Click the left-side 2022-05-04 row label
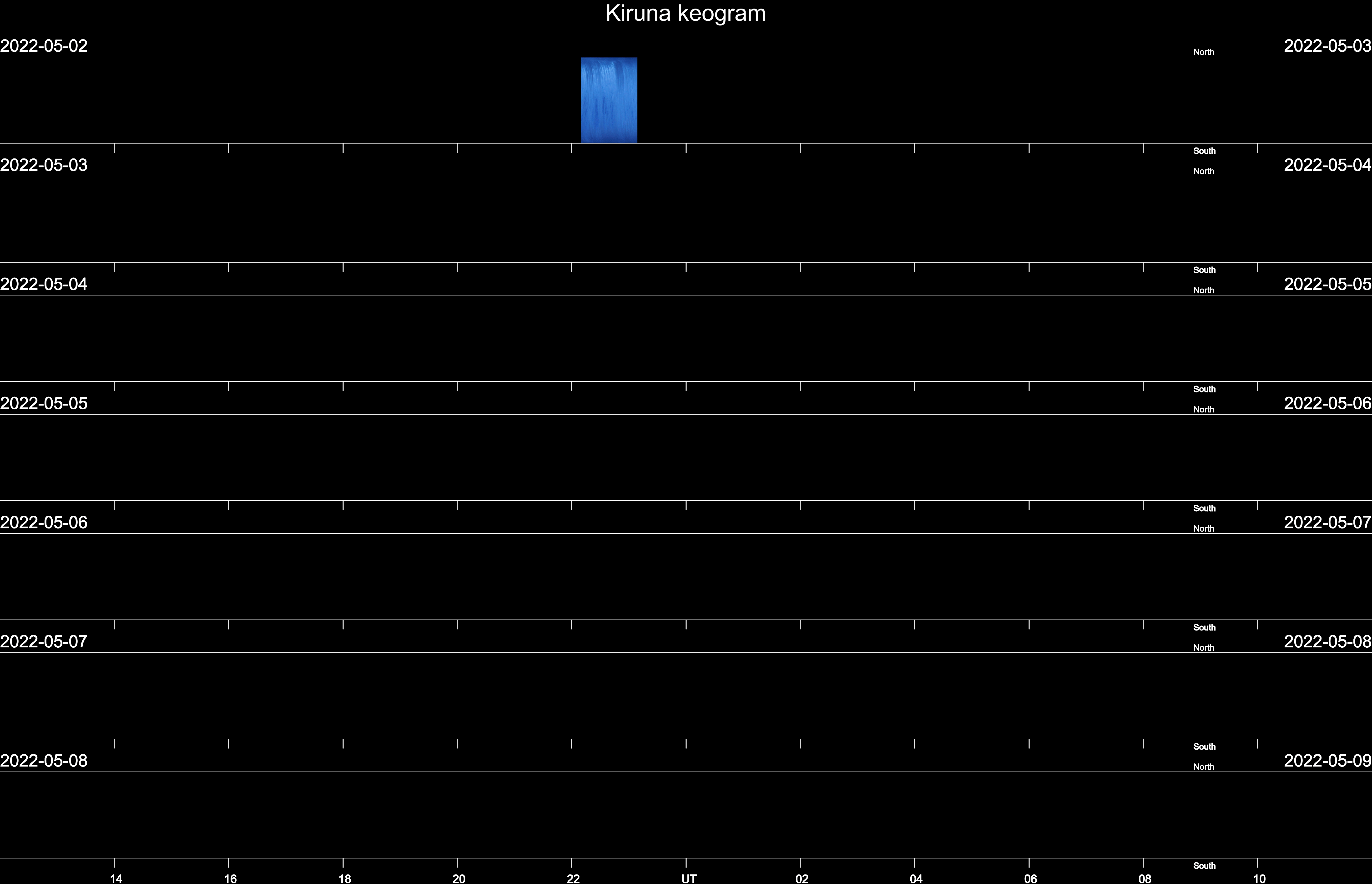1372x884 pixels. tap(44, 284)
